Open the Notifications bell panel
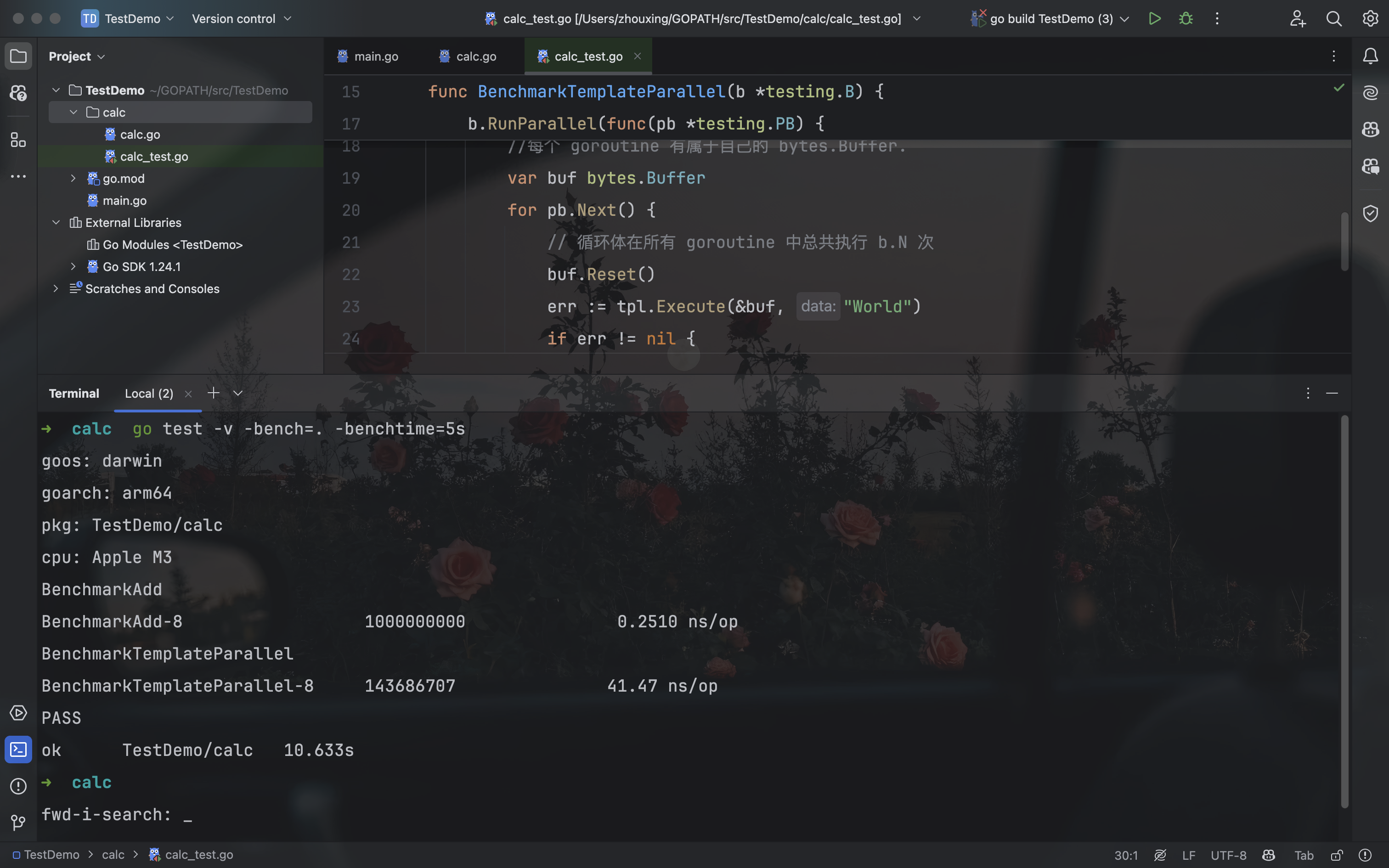Viewport: 1389px width, 868px height. point(1370,56)
